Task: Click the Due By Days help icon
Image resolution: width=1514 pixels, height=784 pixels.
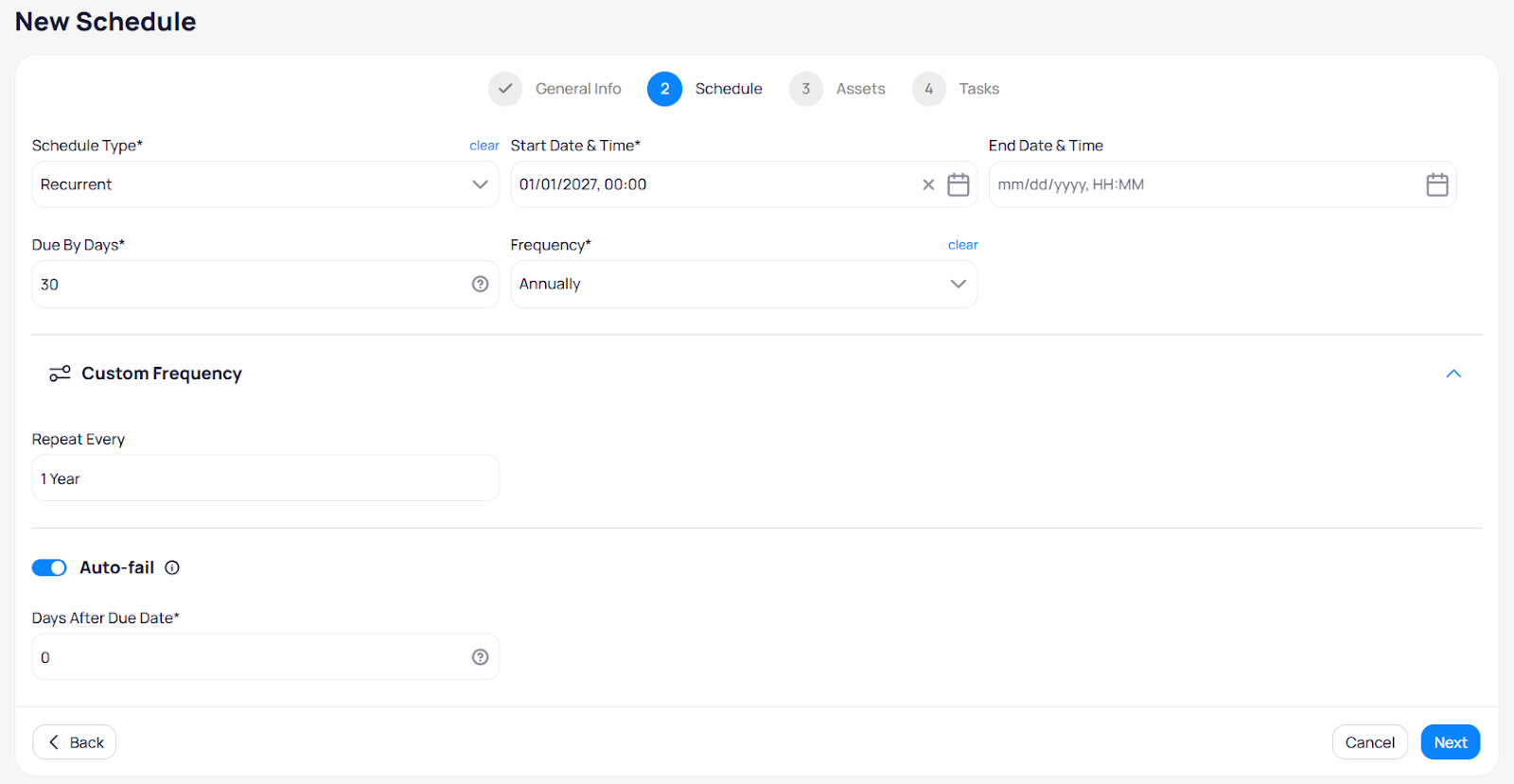Action: point(480,285)
